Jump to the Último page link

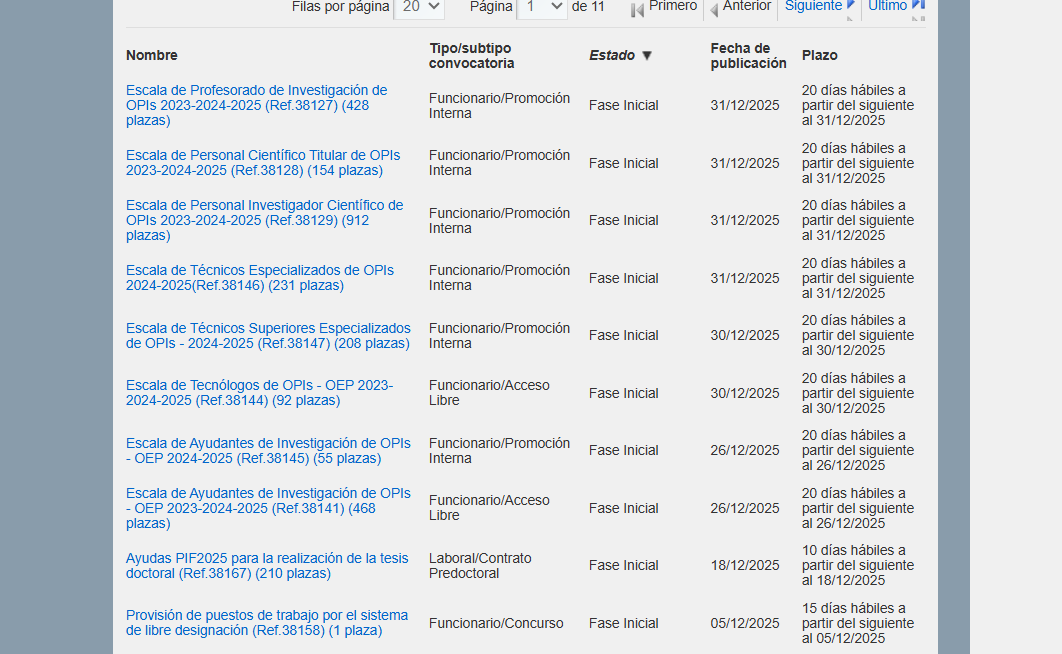tap(887, 6)
